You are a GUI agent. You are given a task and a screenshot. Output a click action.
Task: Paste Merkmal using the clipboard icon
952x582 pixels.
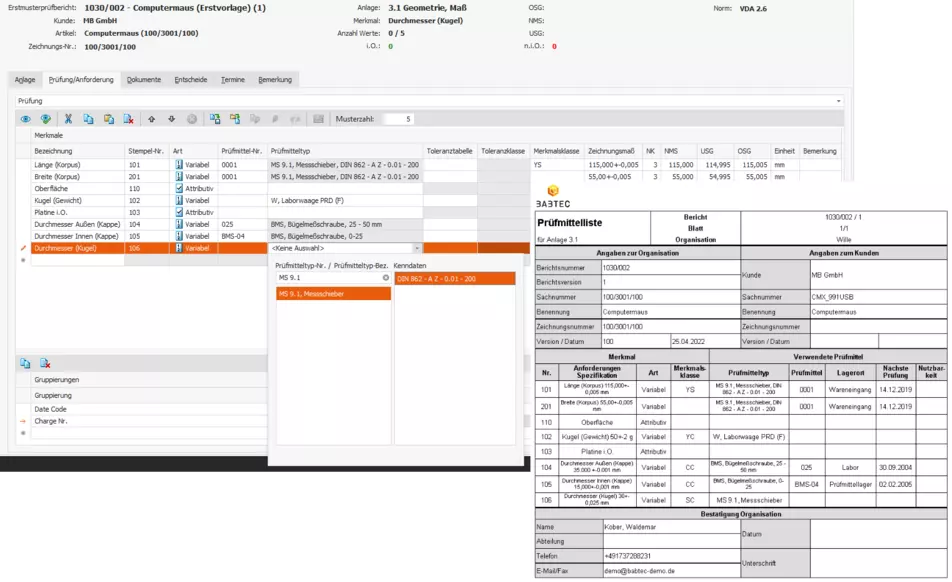pos(109,119)
